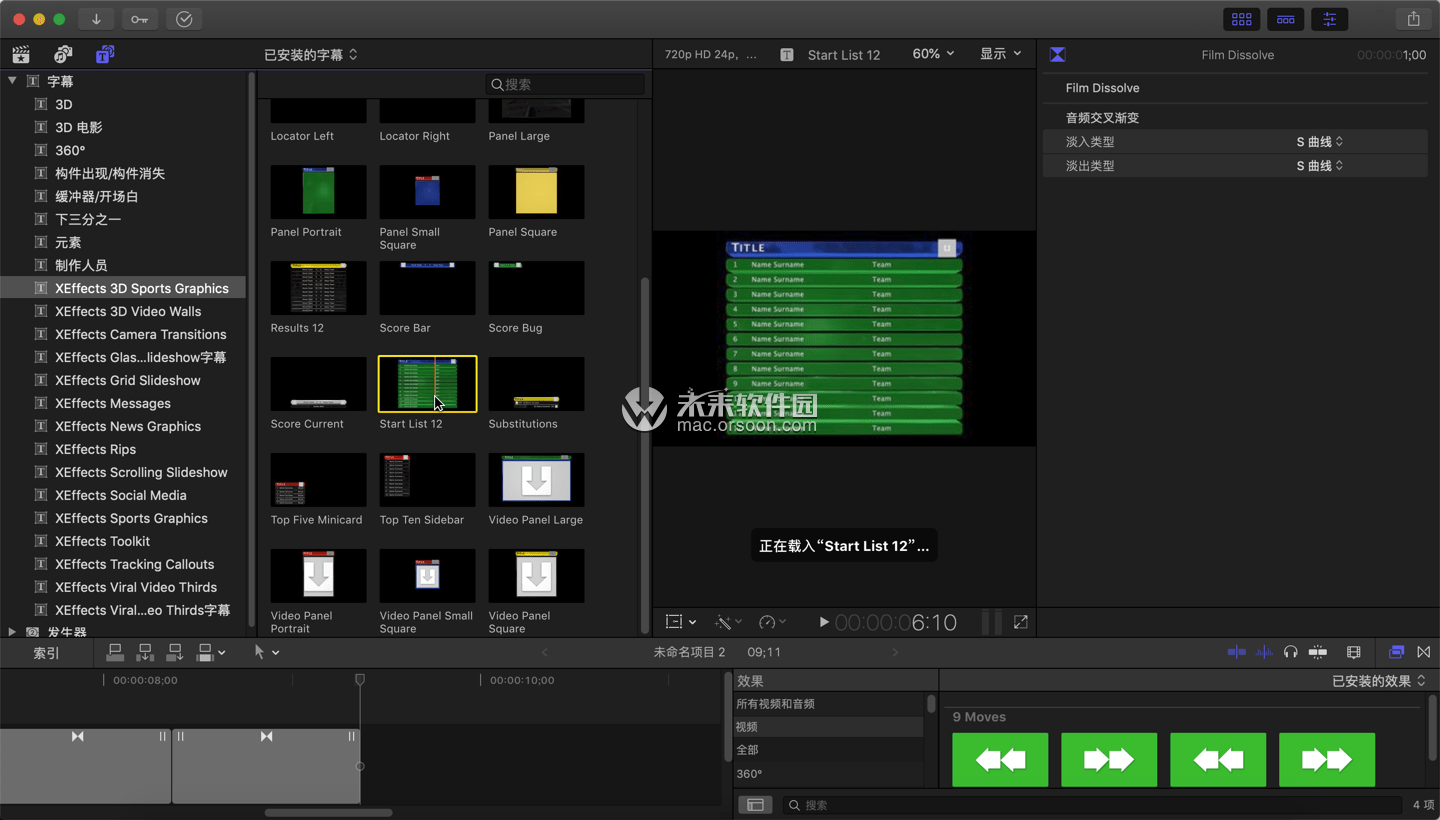Image resolution: width=1440 pixels, height=820 pixels.
Task: Open clip appearance filmstrip options
Action: pyautogui.click(x=1354, y=652)
